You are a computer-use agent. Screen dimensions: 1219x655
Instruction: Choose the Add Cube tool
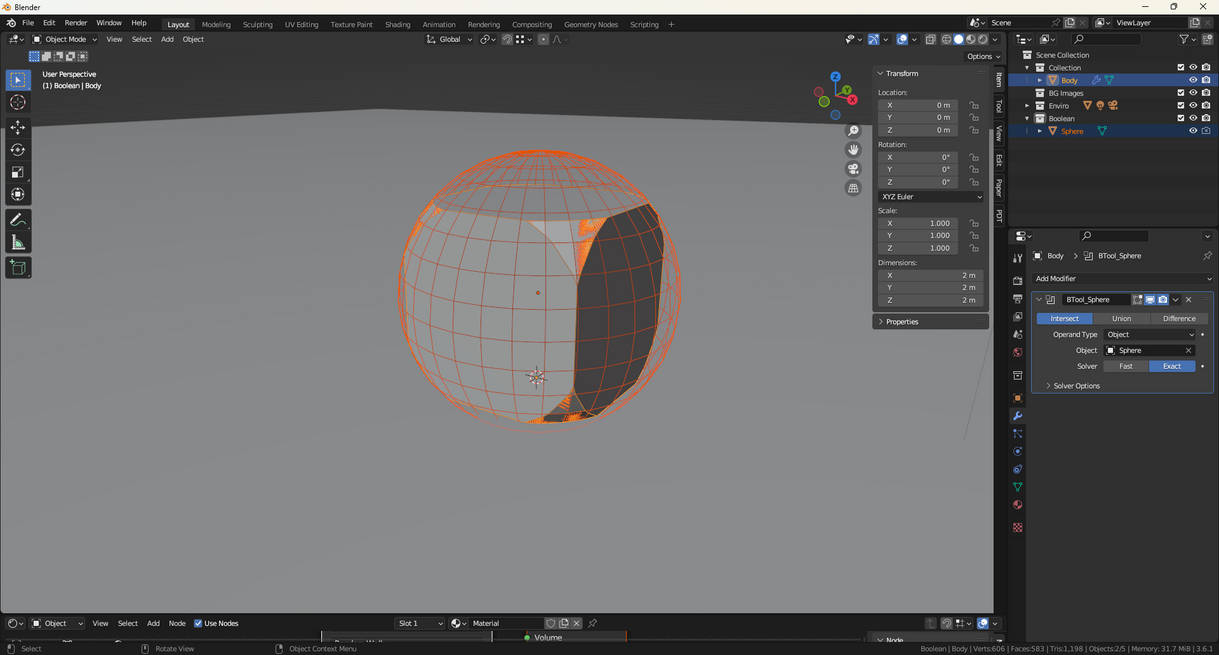[18, 267]
